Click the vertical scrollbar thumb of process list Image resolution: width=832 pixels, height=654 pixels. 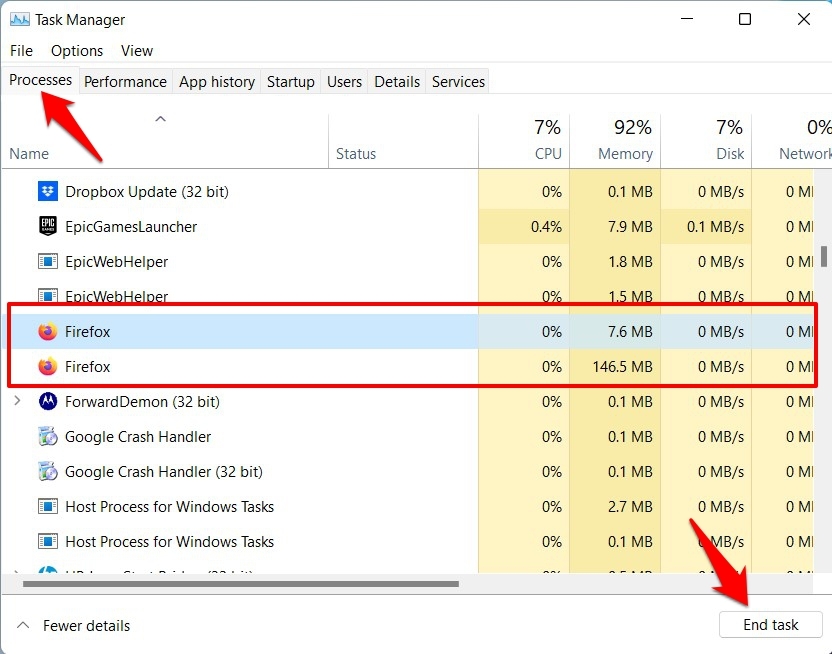pyautogui.click(x=824, y=255)
